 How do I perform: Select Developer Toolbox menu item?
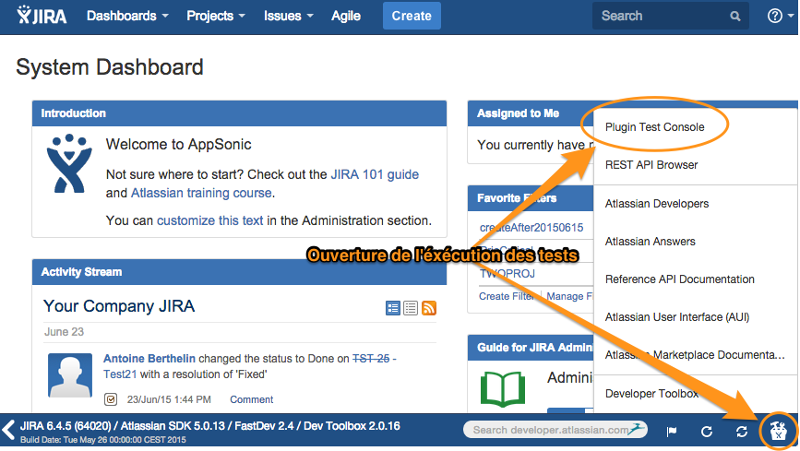point(652,393)
